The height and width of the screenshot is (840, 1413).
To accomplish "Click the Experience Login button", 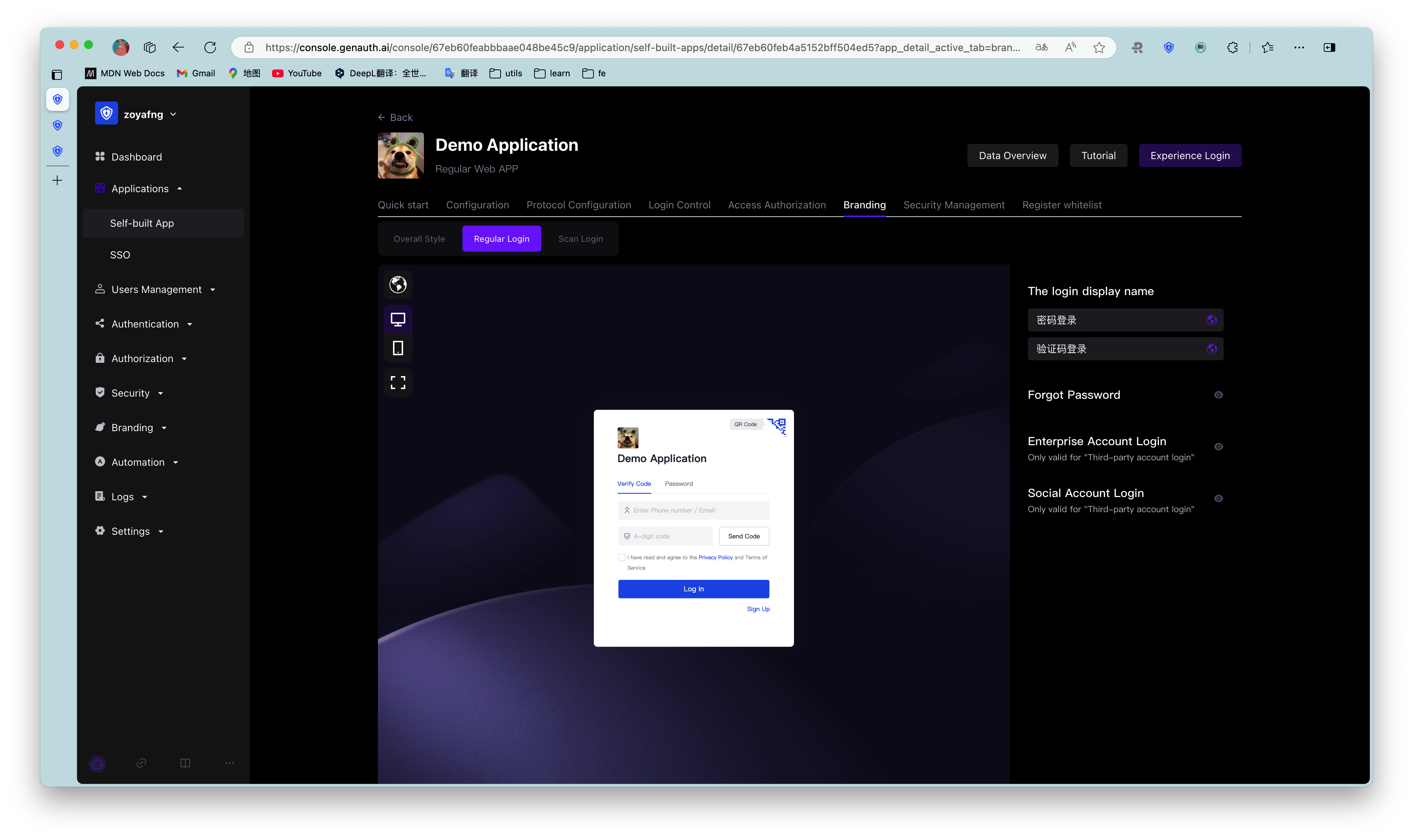I will coord(1189,156).
